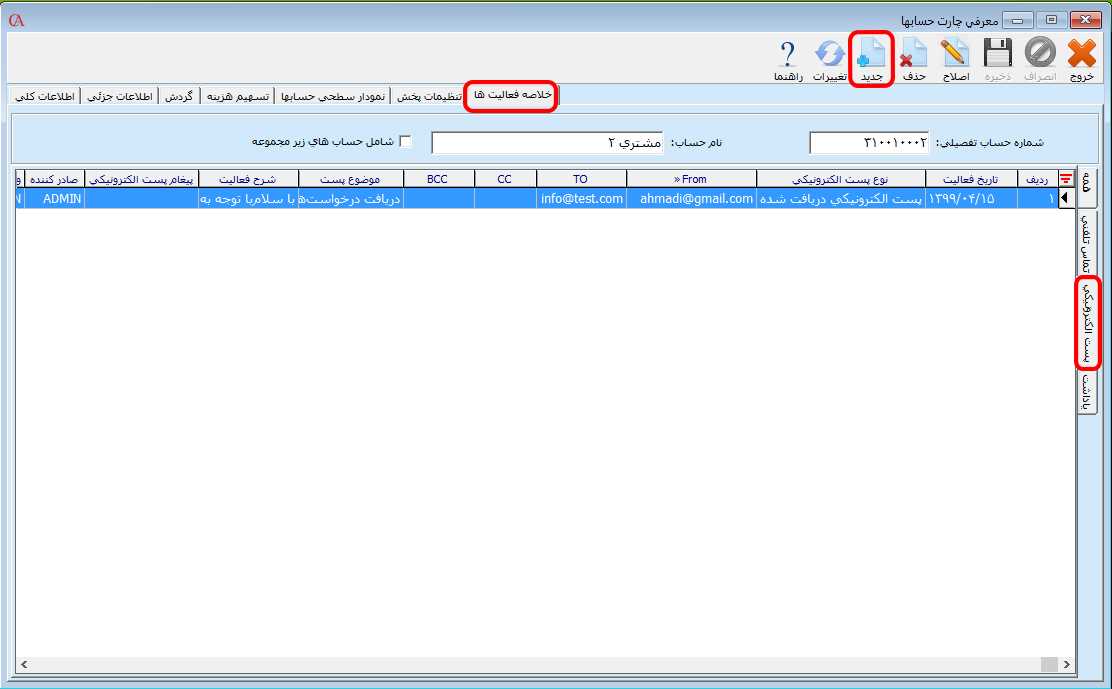Click the اصلاح (Edit) pencil icon
1112x689 pixels.
[955, 54]
